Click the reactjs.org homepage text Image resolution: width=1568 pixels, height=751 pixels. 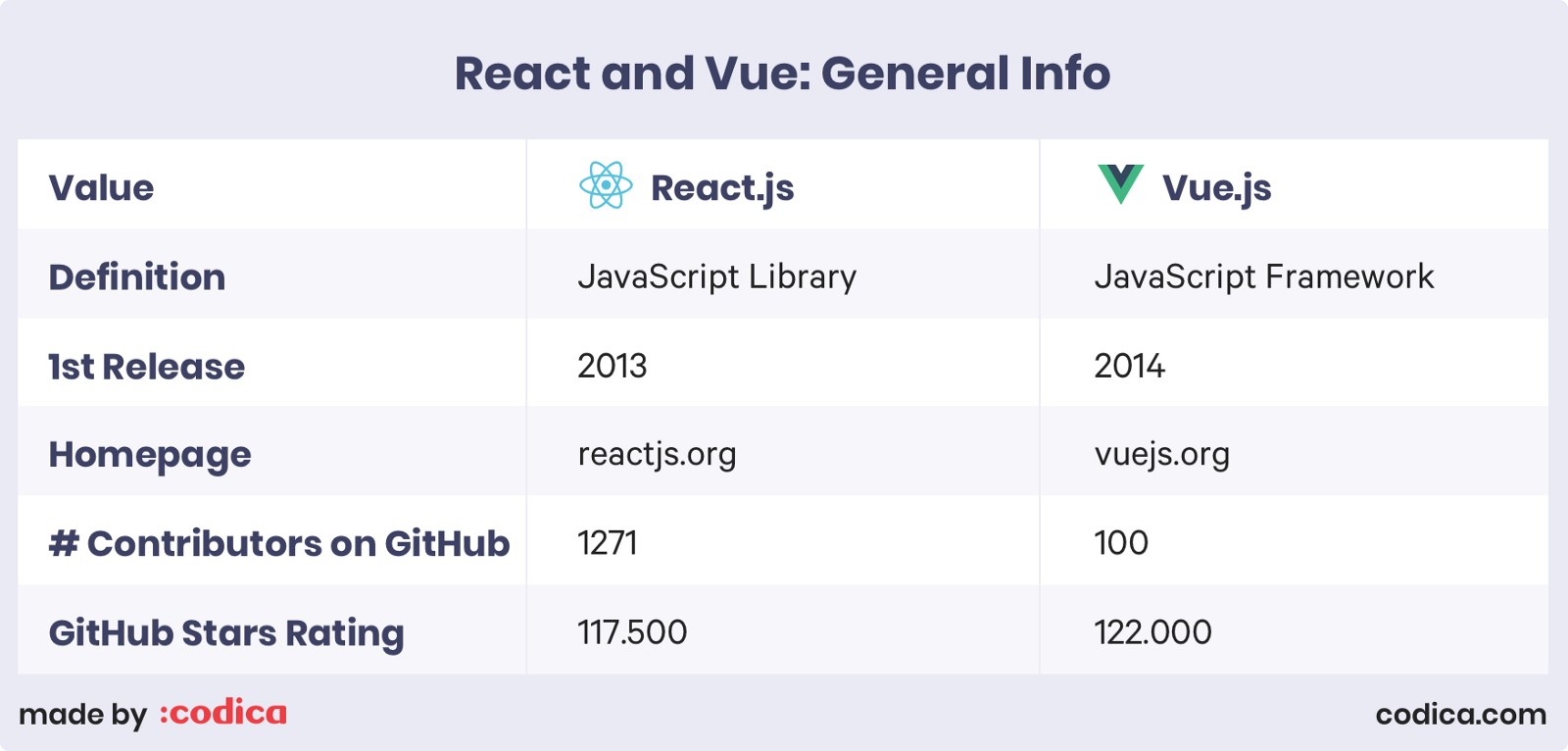657,455
